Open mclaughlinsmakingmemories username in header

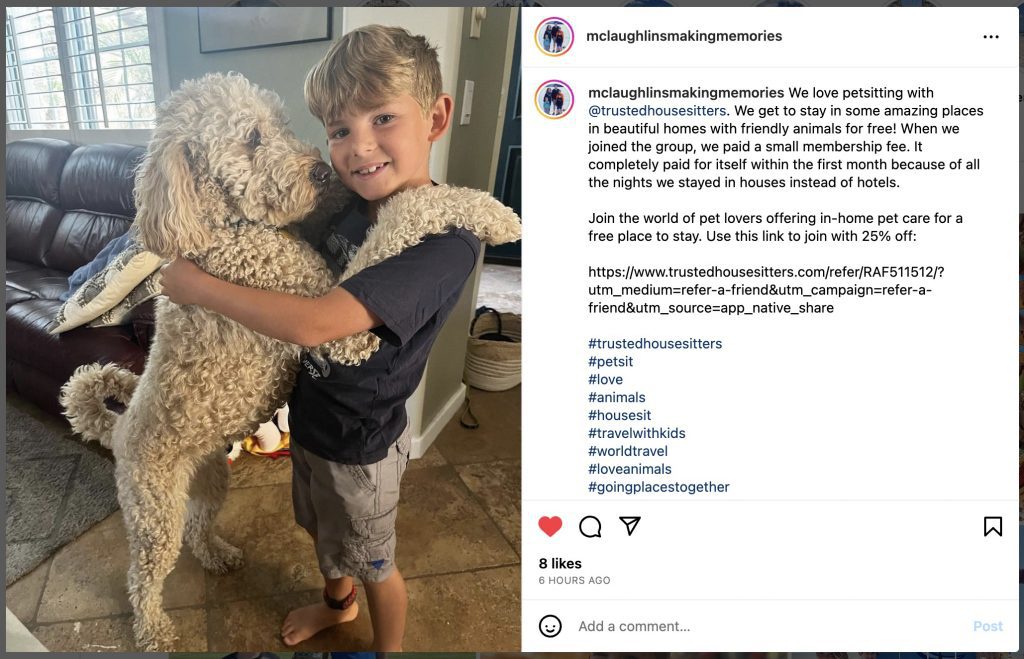point(684,36)
